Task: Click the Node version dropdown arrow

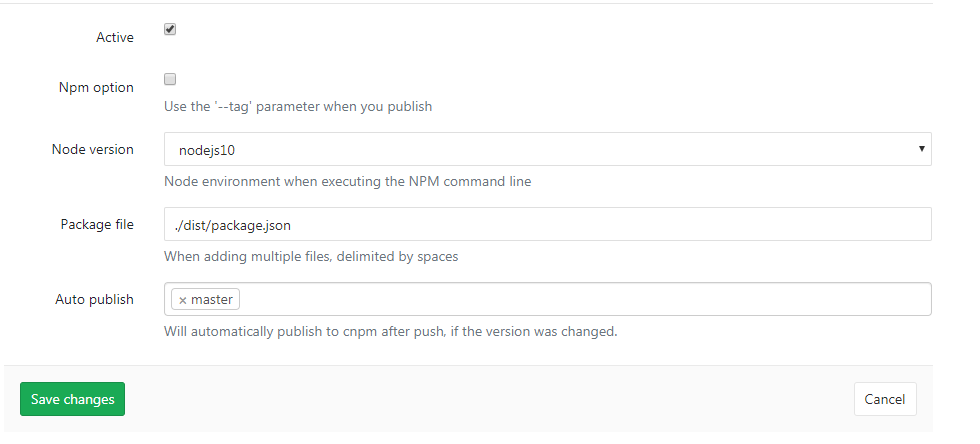Action: click(x=920, y=149)
